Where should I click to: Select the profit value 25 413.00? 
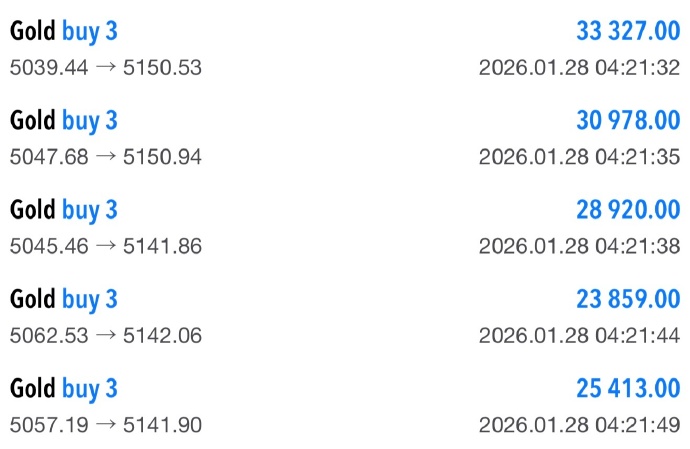[627, 387]
